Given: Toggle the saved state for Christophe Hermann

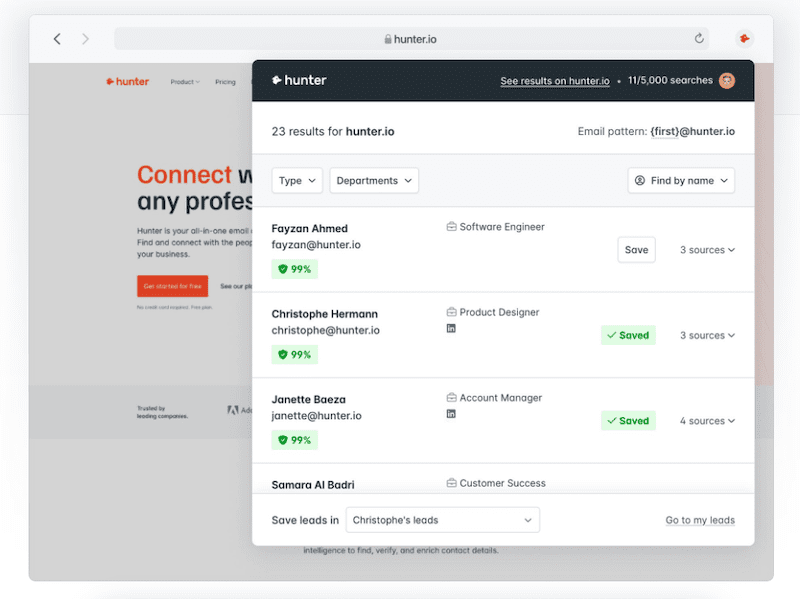Looking at the screenshot, I should tap(628, 335).
